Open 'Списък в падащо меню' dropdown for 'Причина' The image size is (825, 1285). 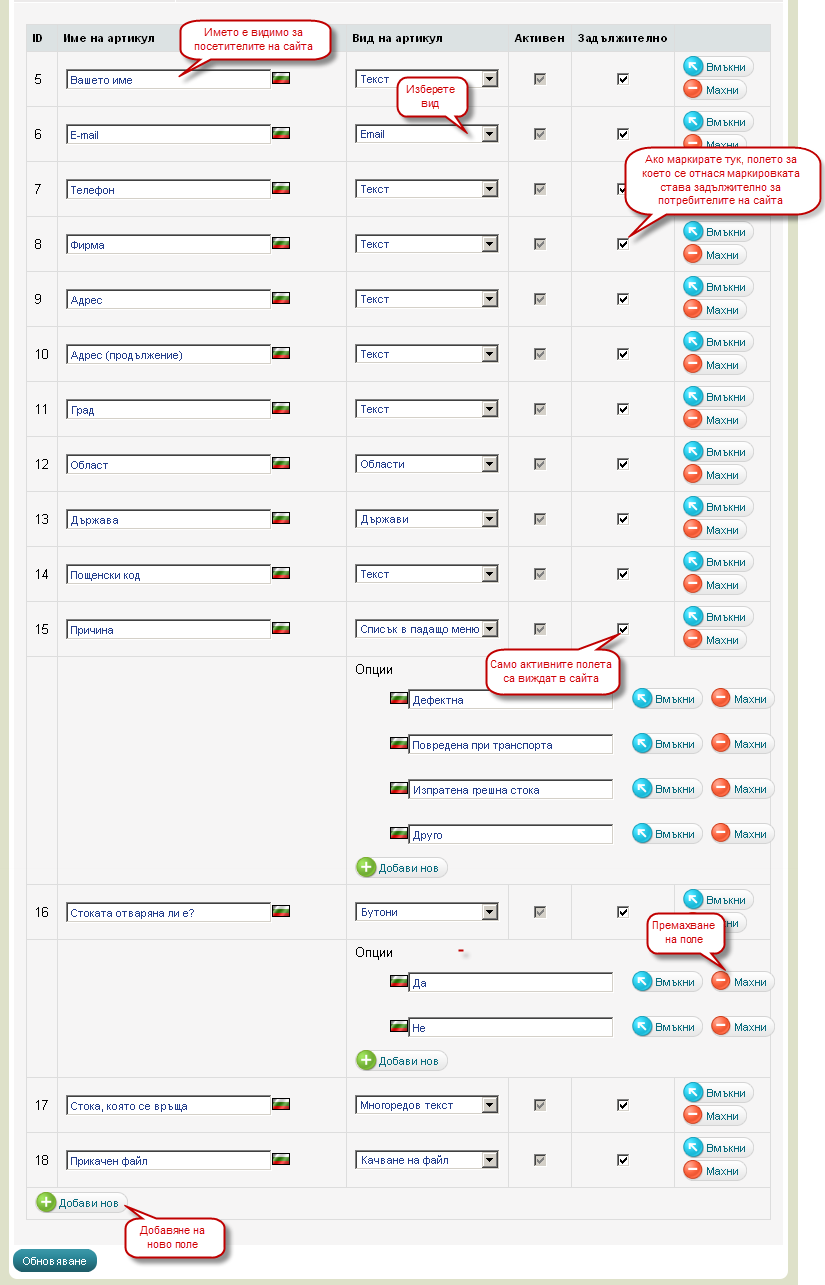tap(489, 629)
